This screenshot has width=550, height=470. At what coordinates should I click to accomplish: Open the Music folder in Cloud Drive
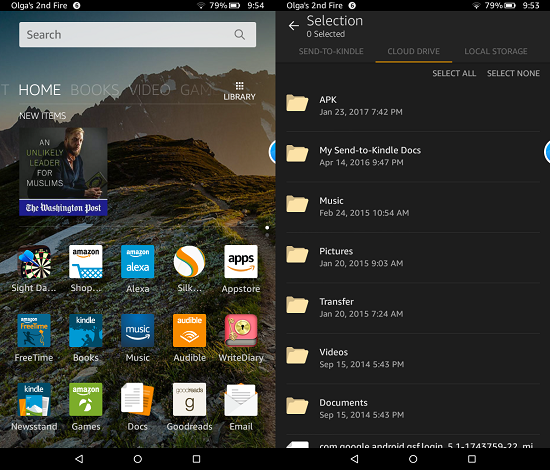413,207
